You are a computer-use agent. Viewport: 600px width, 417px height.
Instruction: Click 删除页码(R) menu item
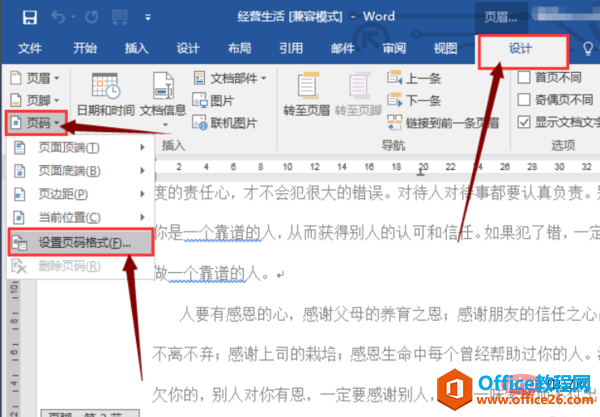80,266
